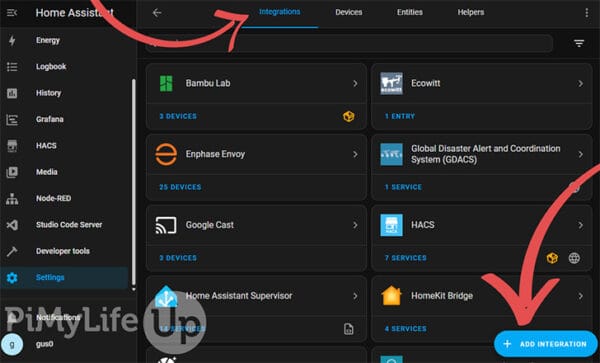Viewport: 600px width, 363px height.
Task: Open Bambu Lab 3 devices link
Action: pyautogui.click(x=178, y=116)
